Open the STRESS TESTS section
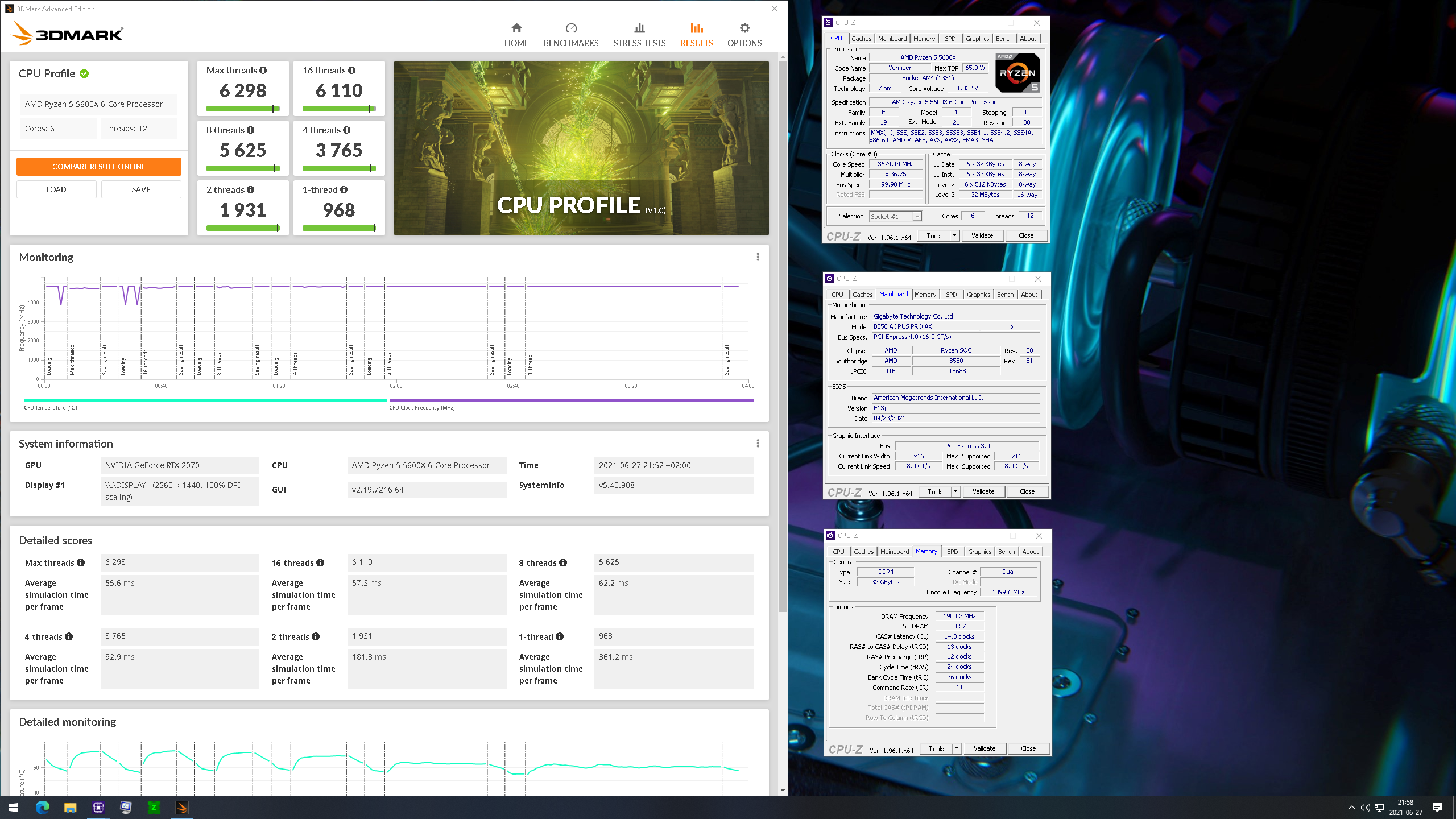This screenshot has width=1456, height=819. click(x=639, y=35)
